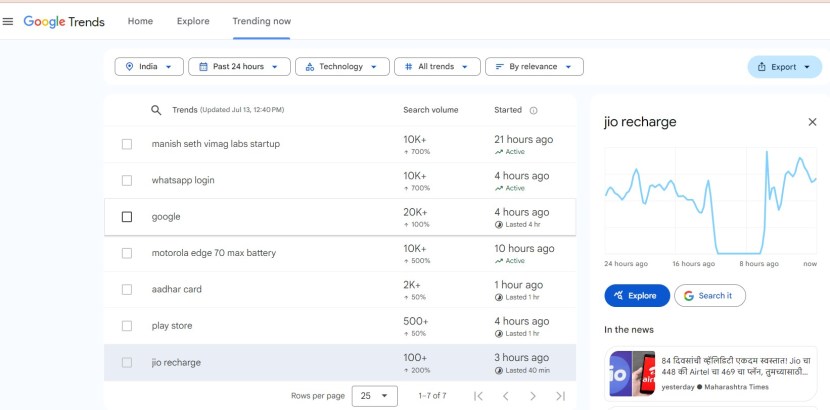Close the jio recharge details panel
830x410 pixels.
[x=813, y=122]
